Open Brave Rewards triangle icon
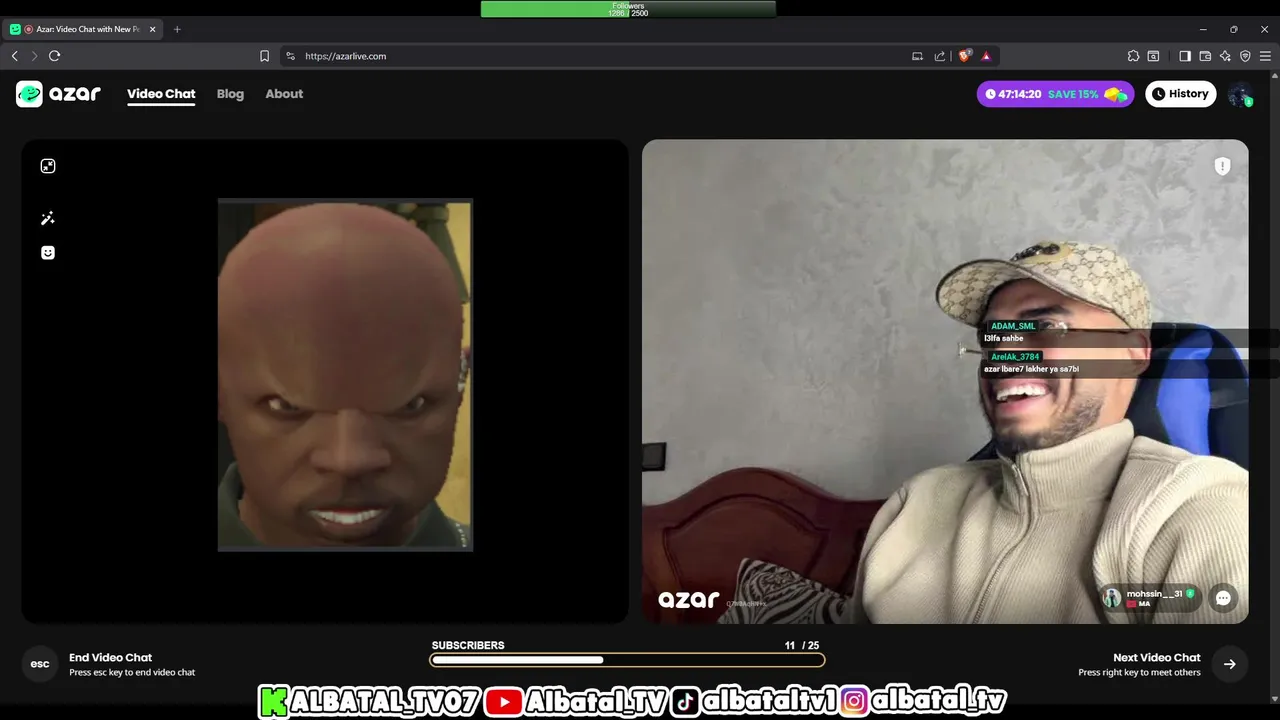This screenshot has height=720, width=1280. (x=986, y=56)
